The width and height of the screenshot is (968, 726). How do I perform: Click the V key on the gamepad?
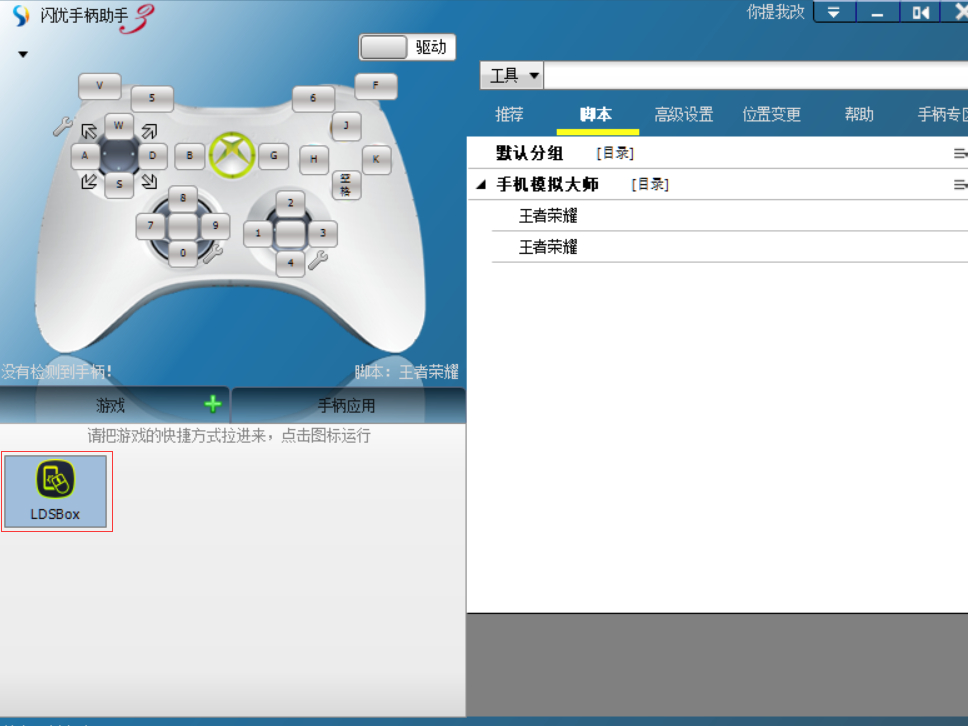99,86
